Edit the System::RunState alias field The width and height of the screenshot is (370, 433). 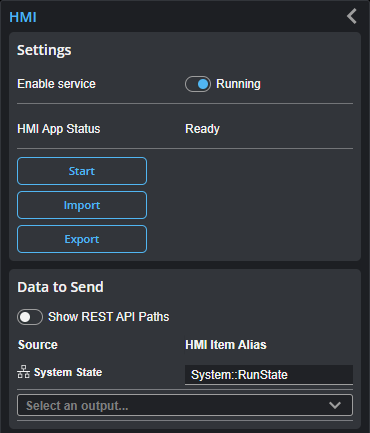click(269, 375)
